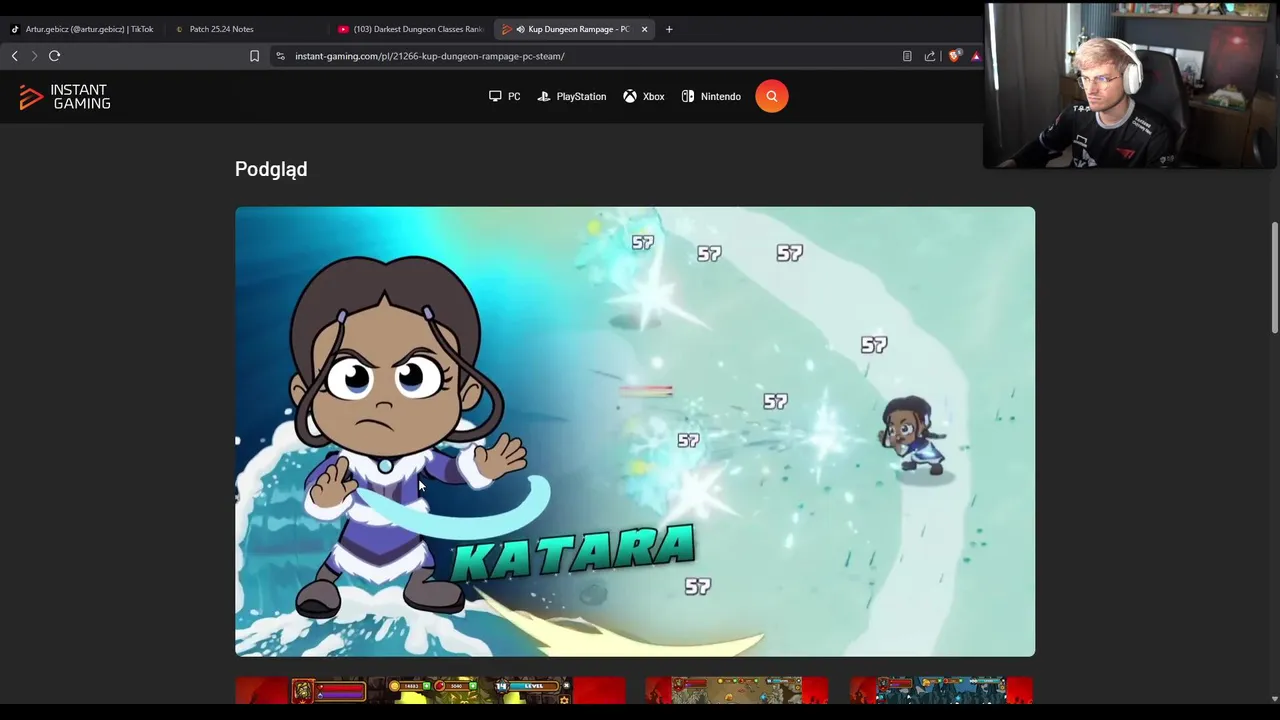
Task: Open the Nintendo platform menu
Action: point(711,97)
